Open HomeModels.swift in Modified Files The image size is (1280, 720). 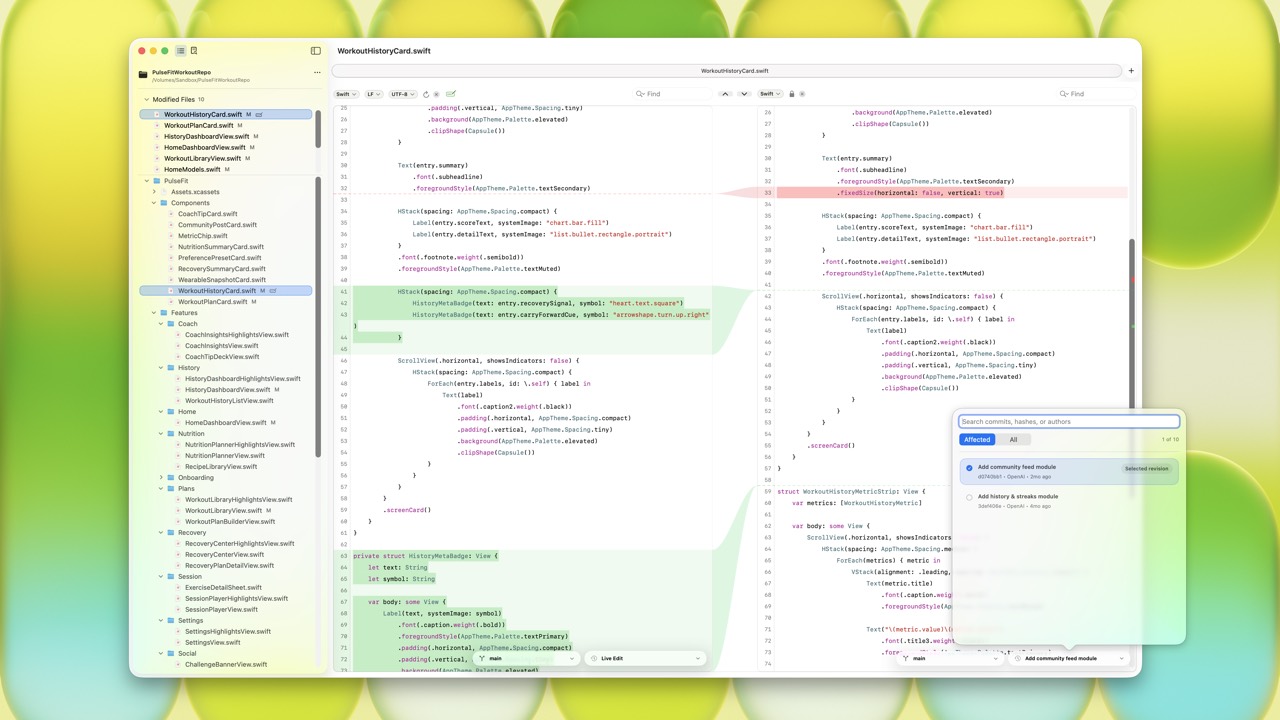click(192, 169)
